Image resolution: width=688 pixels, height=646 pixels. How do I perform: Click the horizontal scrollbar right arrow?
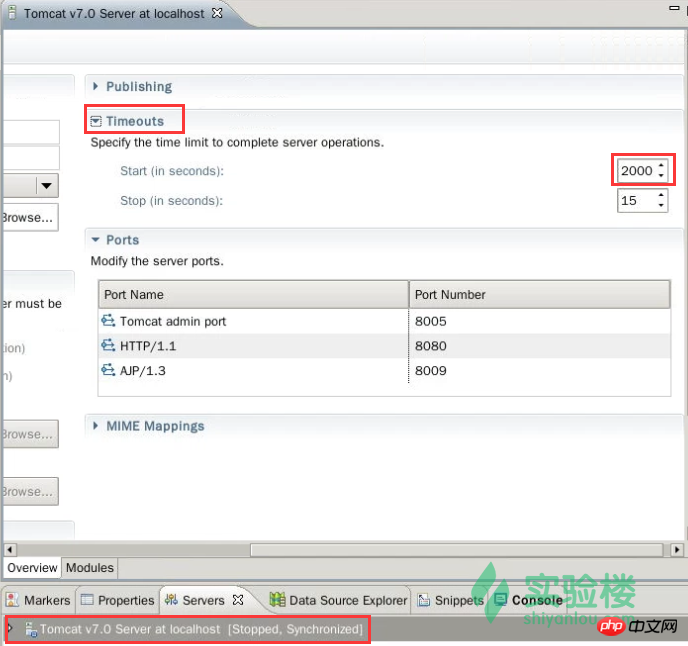coord(677,549)
